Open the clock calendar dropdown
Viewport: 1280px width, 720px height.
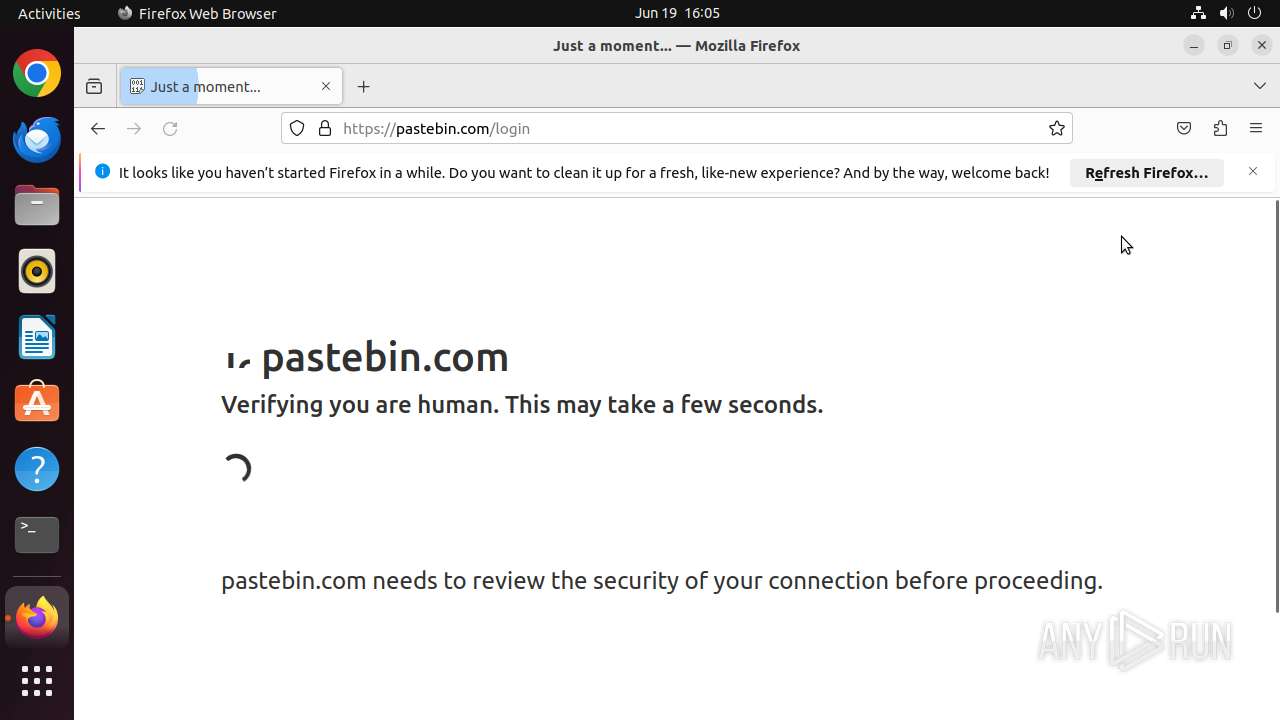677,13
